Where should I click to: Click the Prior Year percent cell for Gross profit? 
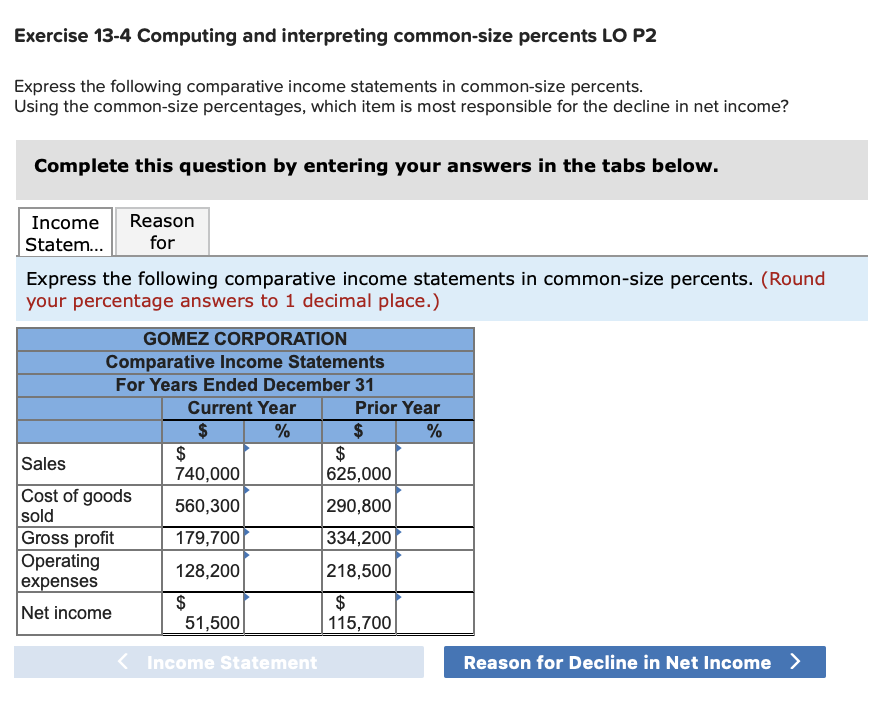coord(436,538)
